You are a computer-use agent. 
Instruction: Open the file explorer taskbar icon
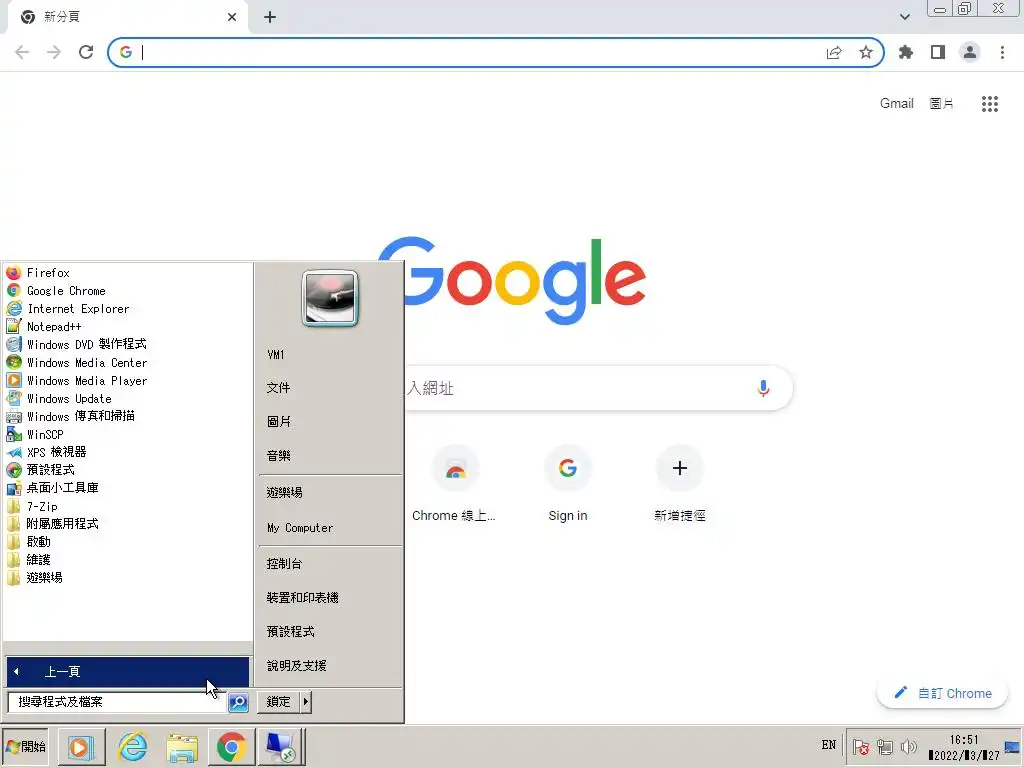pos(182,748)
